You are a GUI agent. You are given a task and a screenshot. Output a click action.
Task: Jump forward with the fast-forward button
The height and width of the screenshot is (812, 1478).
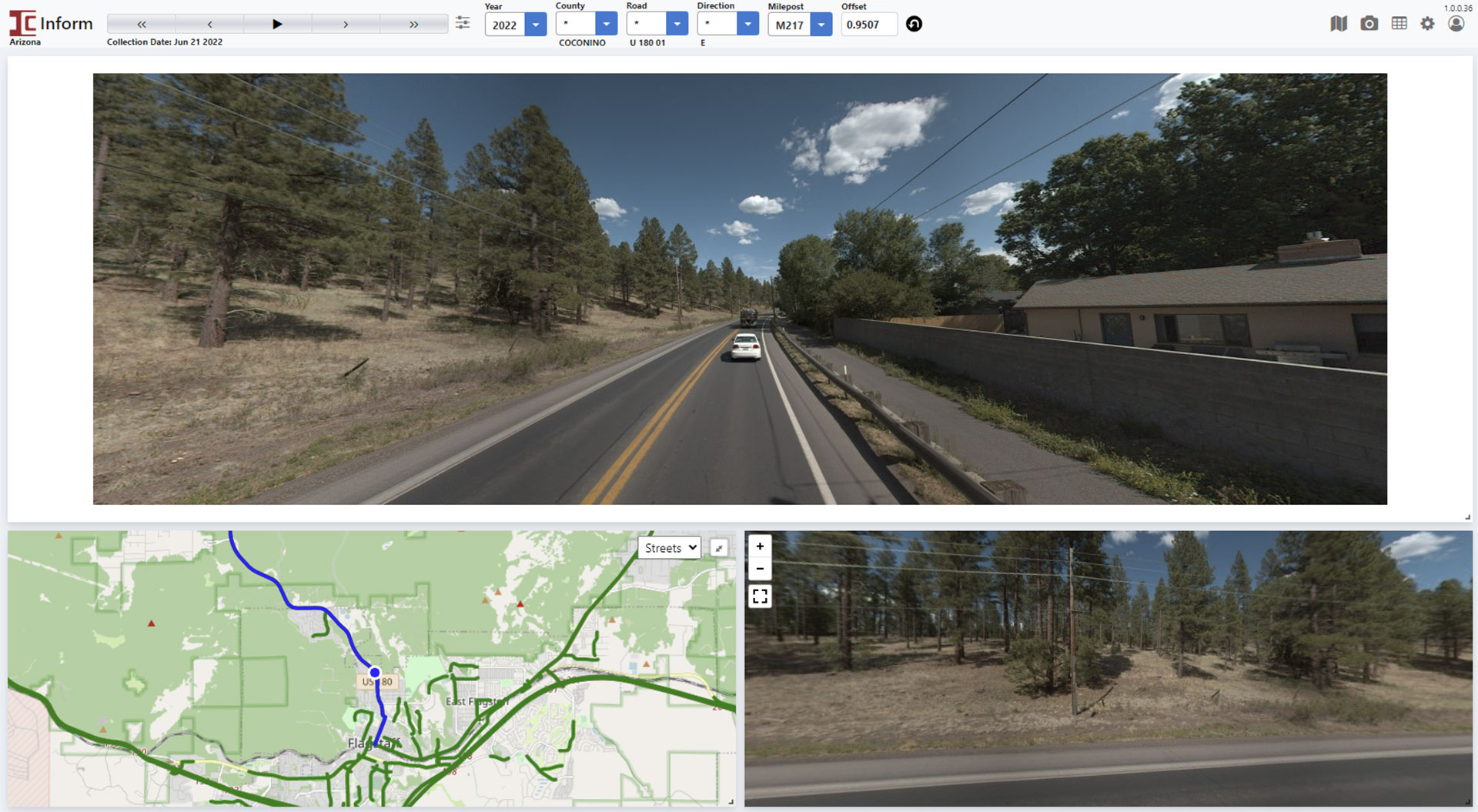click(413, 25)
